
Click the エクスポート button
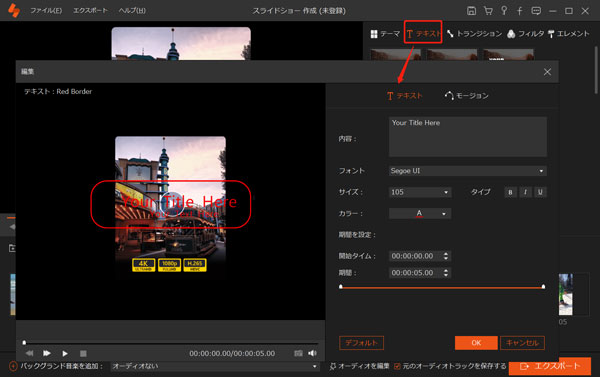click(x=550, y=366)
